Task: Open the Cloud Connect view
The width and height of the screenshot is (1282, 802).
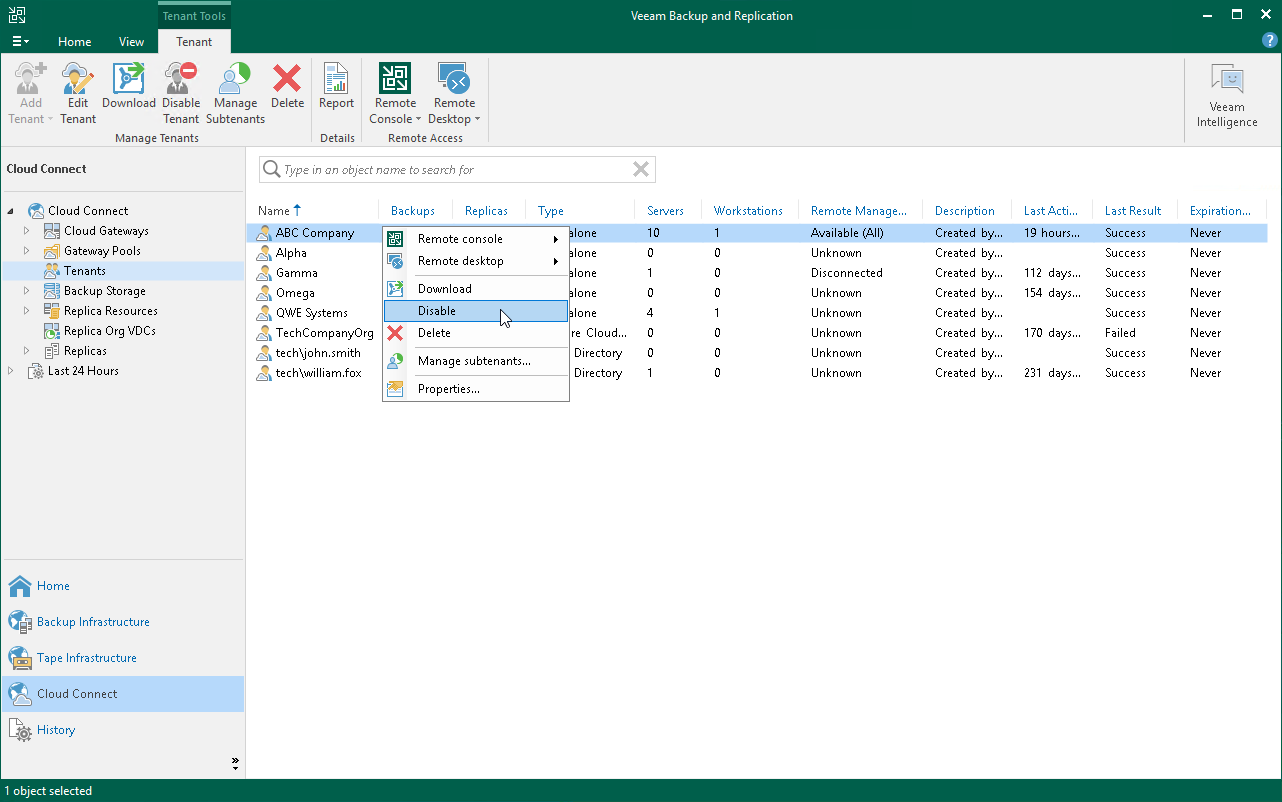Action: tap(122, 694)
